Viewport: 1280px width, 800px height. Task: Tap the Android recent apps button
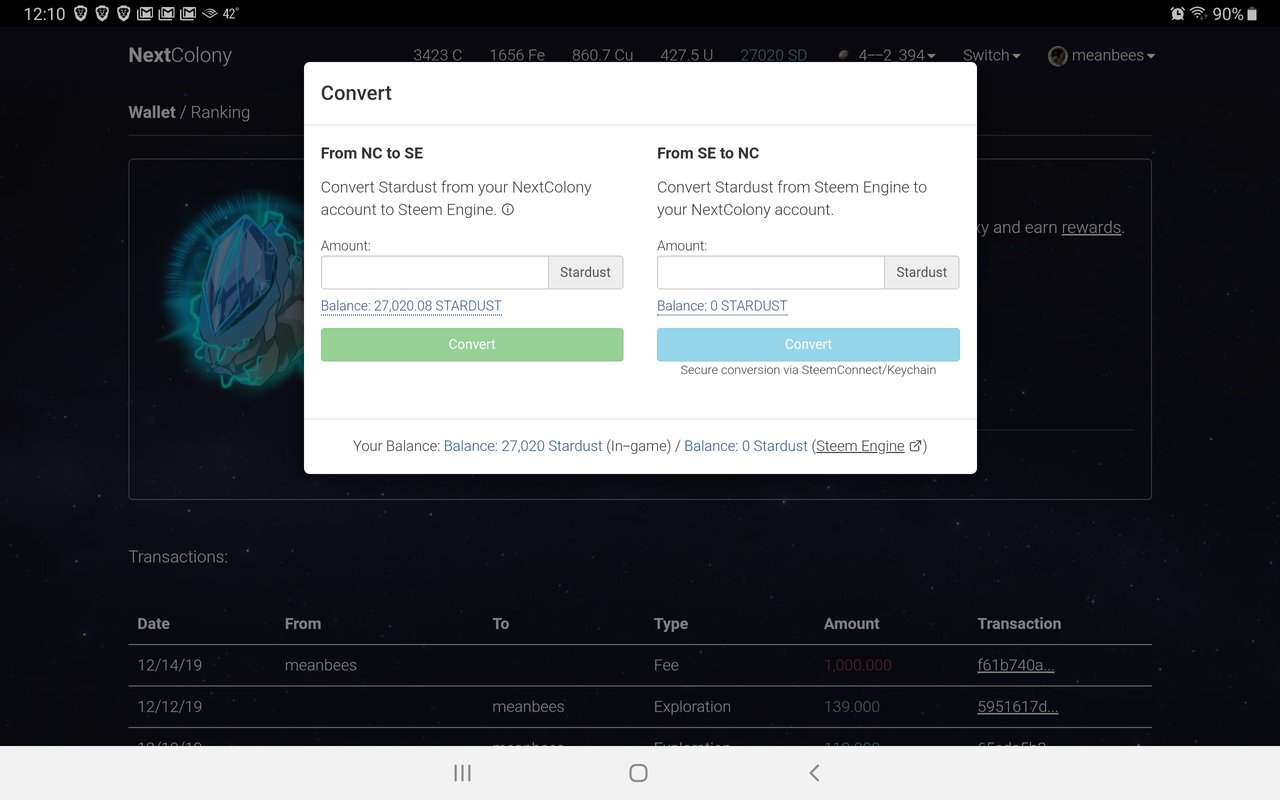[462, 773]
